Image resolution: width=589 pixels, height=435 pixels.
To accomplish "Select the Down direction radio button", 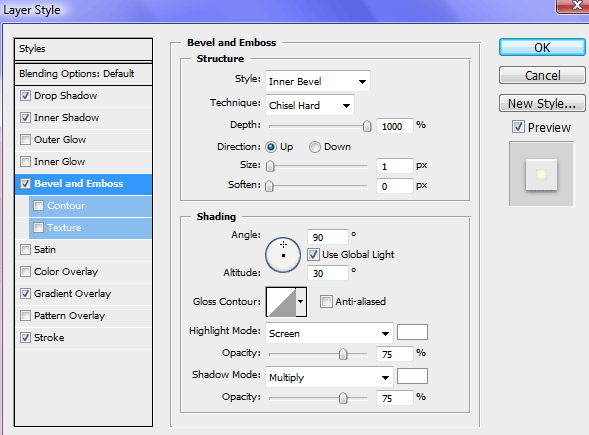I will [315, 147].
